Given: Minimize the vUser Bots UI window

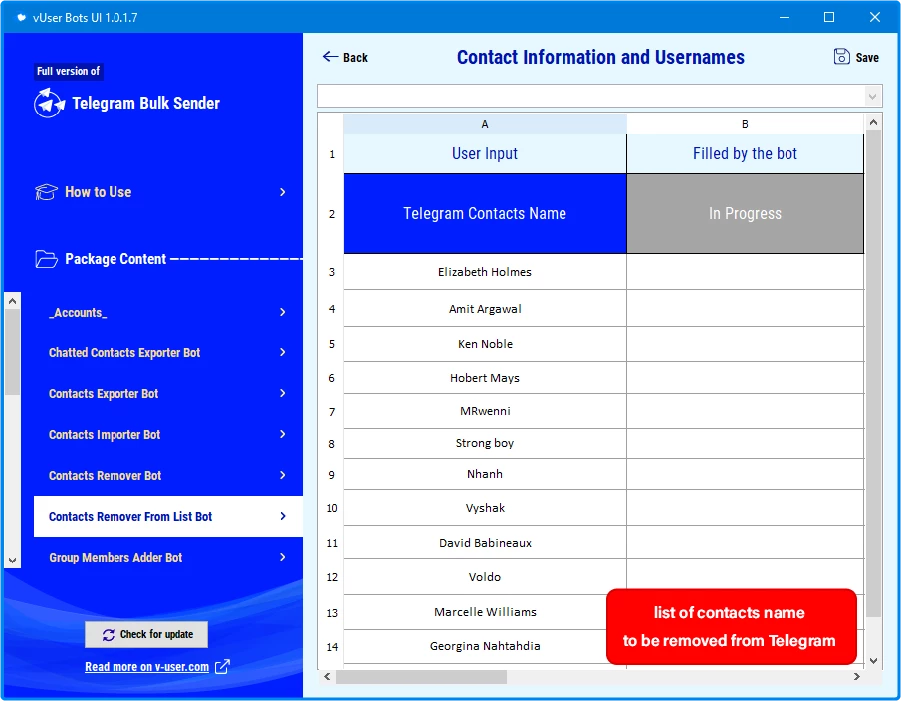Looking at the screenshot, I should point(784,17).
